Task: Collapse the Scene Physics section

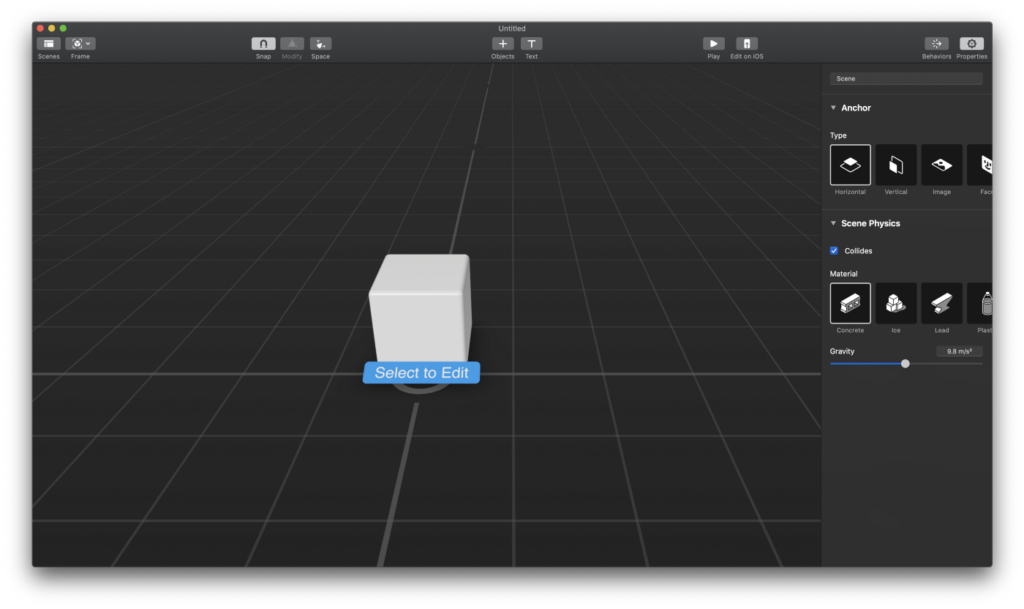Action: pos(833,223)
